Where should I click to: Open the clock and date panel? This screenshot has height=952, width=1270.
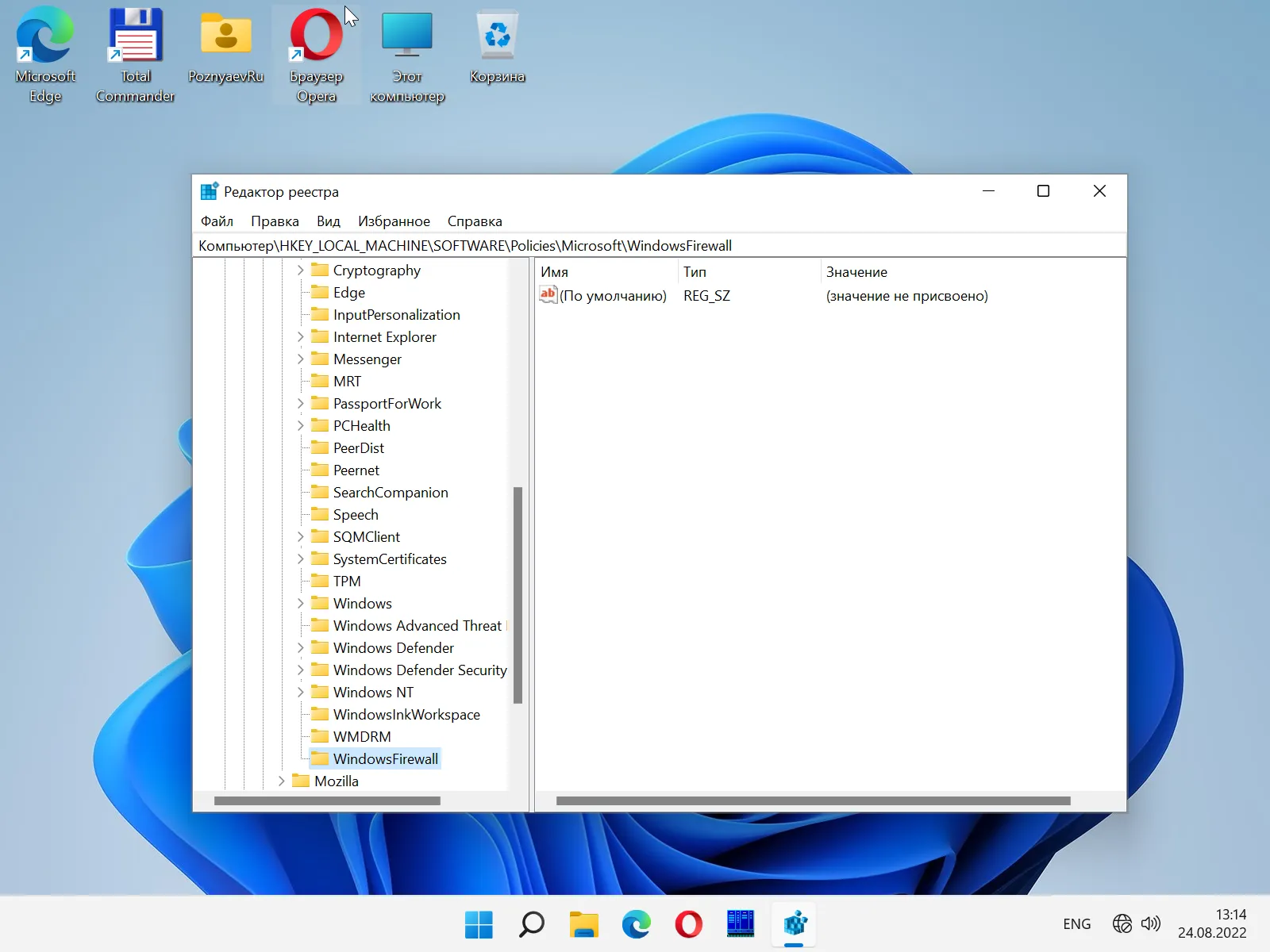pyautogui.click(x=1212, y=923)
